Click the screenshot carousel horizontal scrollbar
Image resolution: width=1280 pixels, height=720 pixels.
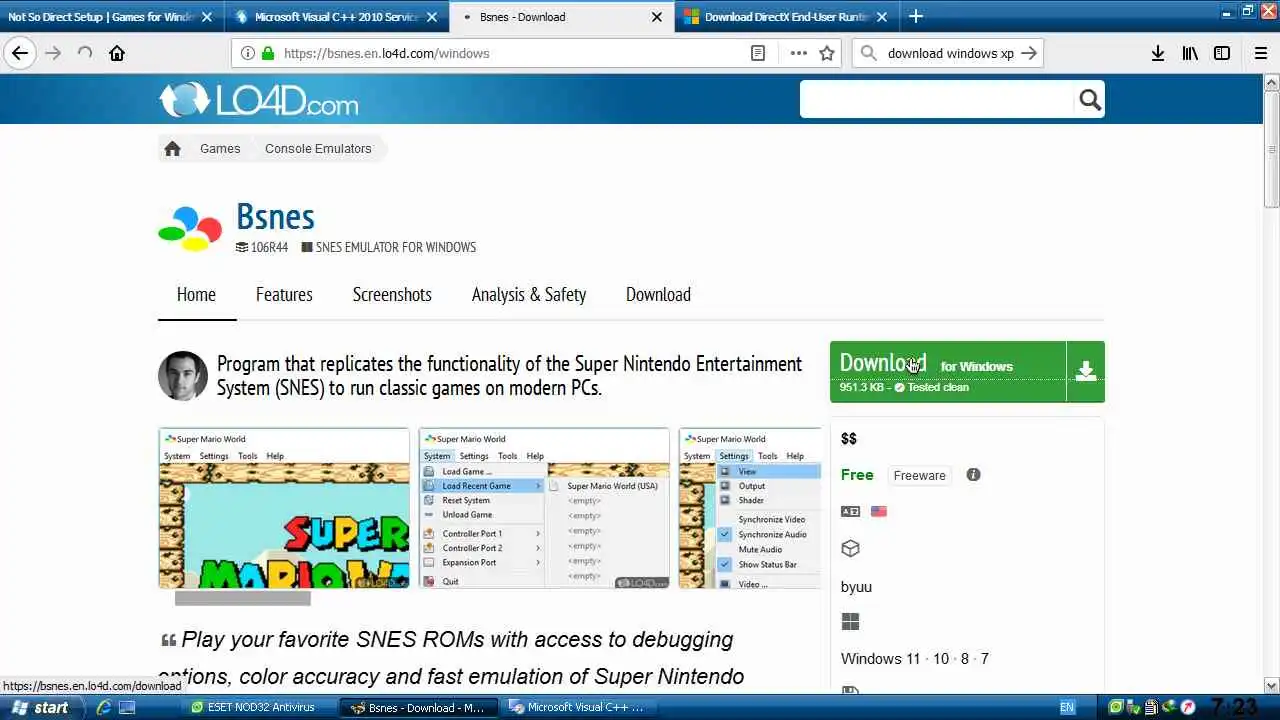pos(243,598)
